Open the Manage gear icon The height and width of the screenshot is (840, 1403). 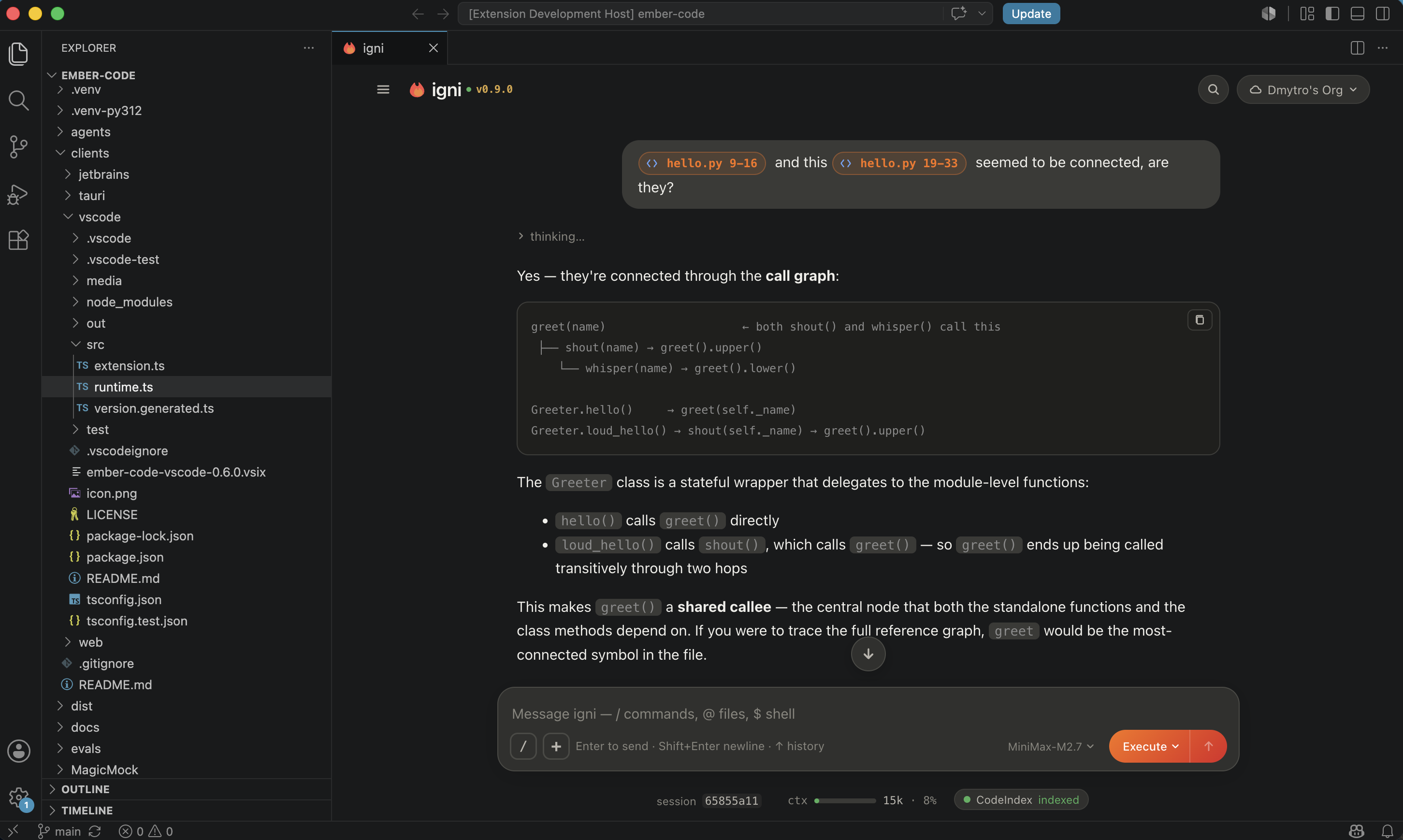tap(19, 797)
